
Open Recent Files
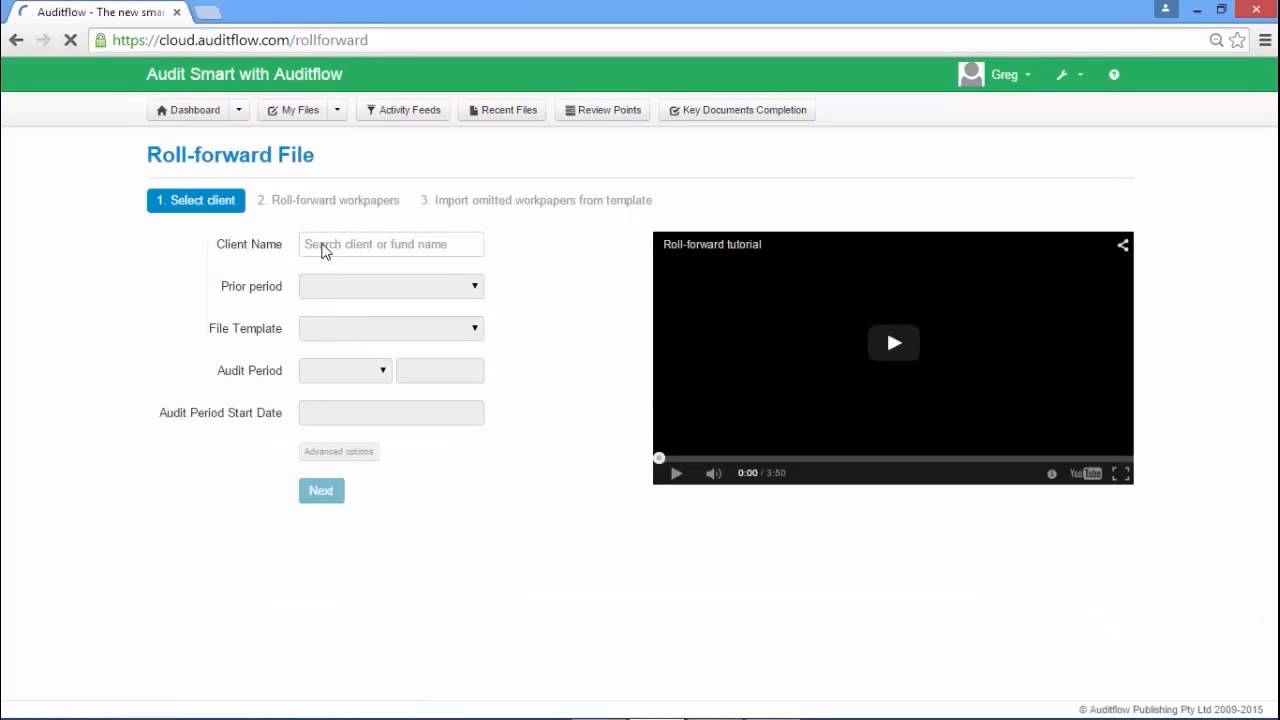click(503, 110)
